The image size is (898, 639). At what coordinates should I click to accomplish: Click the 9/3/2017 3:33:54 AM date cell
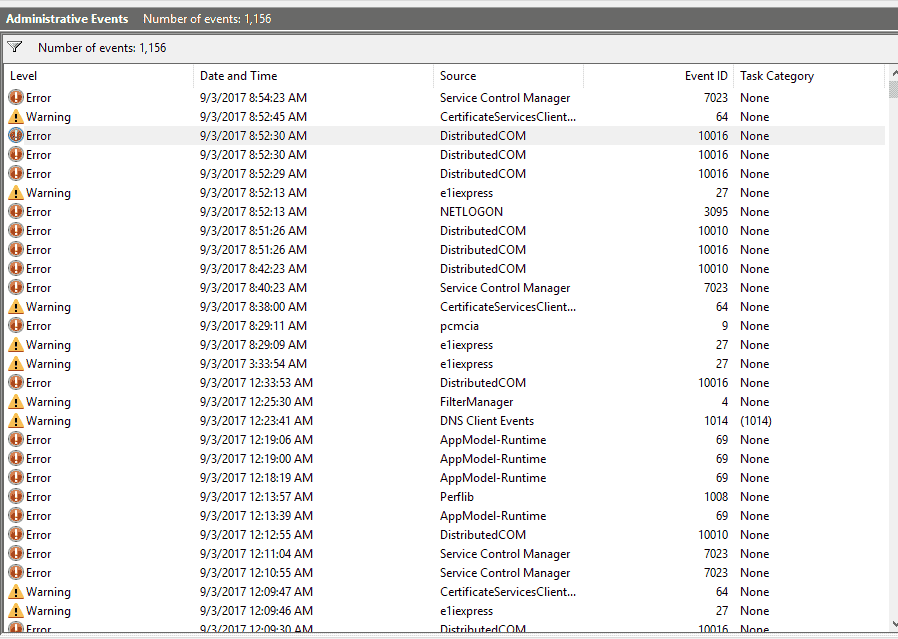pyautogui.click(x=253, y=364)
